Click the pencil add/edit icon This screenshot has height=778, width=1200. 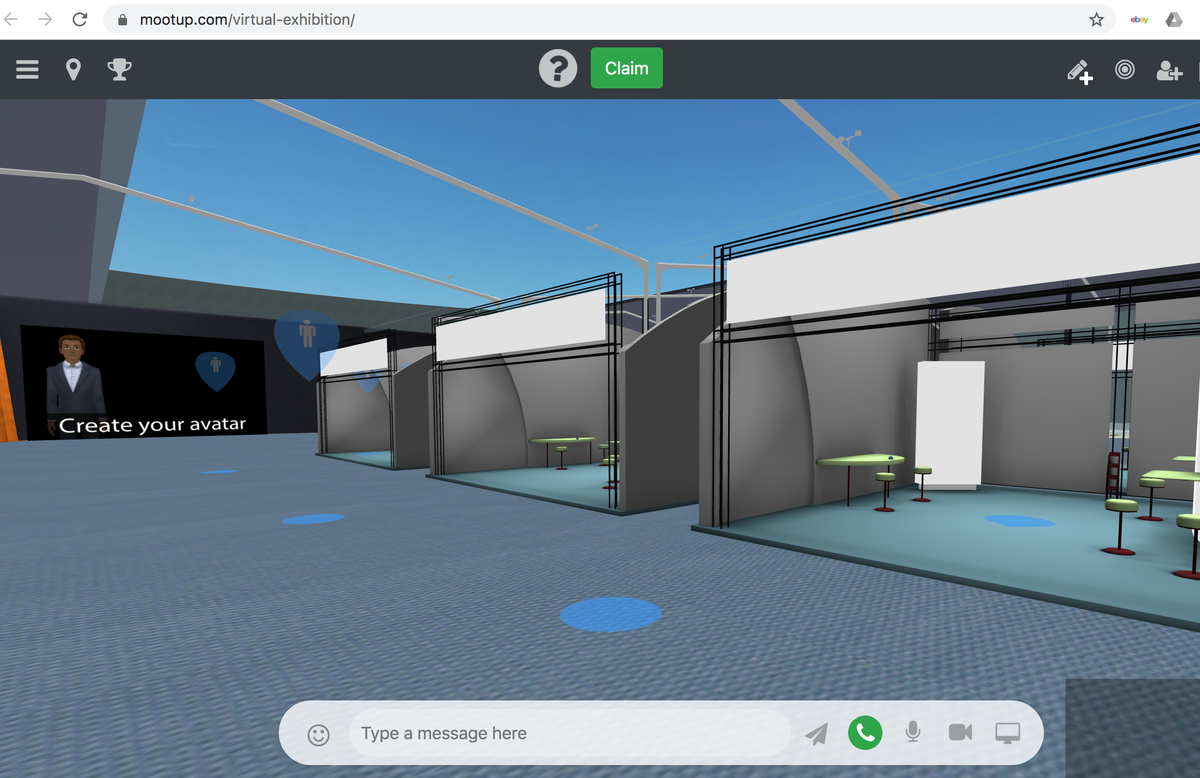click(1079, 71)
